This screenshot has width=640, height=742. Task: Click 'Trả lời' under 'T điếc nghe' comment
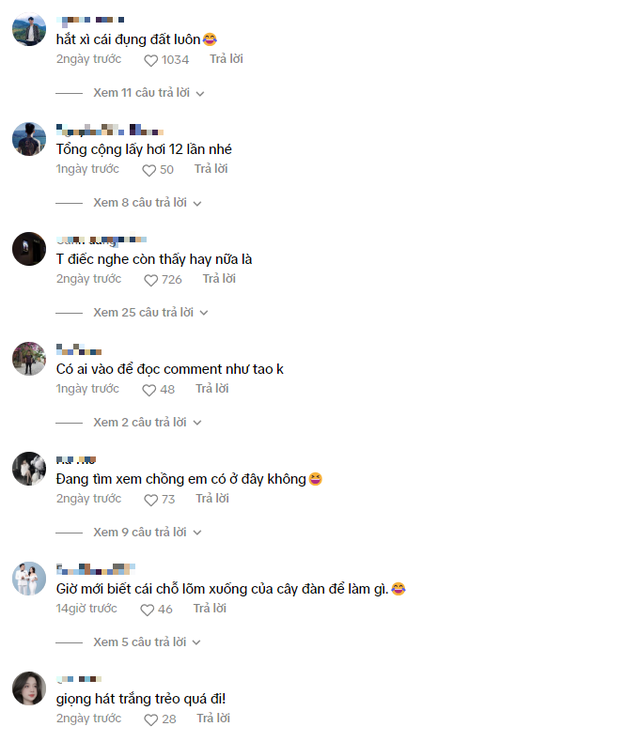(x=219, y=278)
